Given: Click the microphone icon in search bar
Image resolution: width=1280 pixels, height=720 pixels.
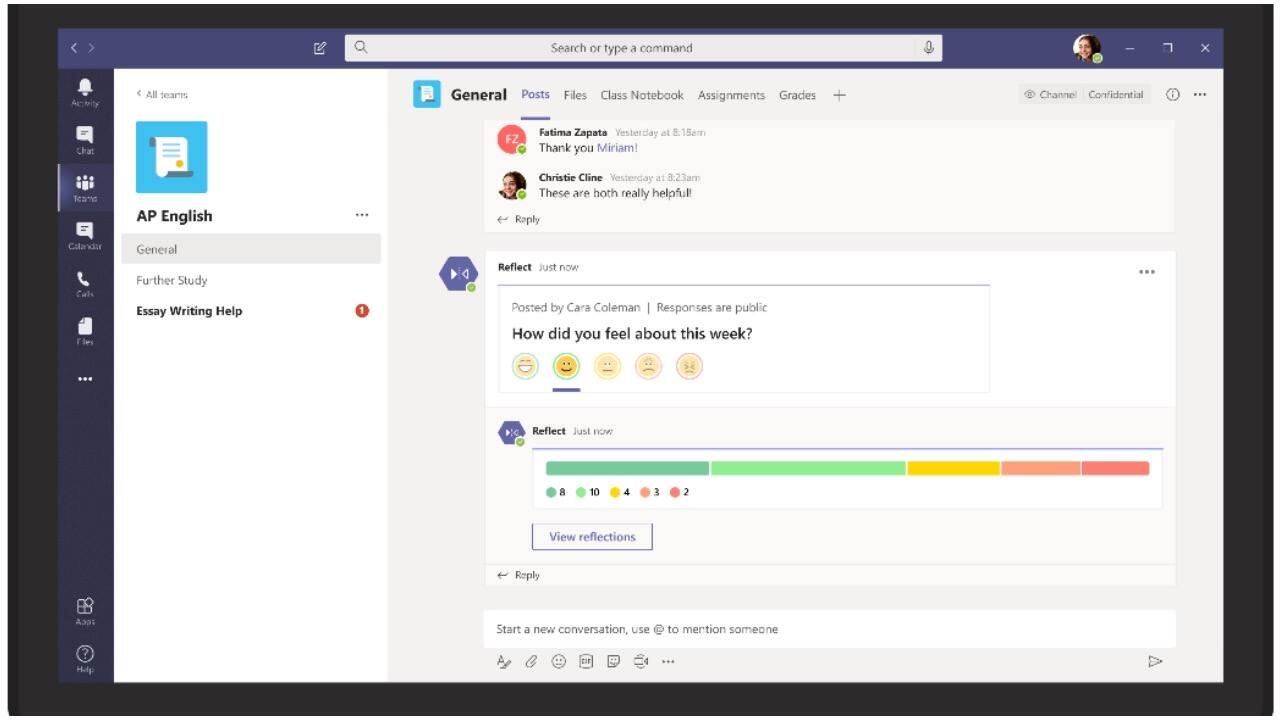Looking at the screenshot, I should (x=929, y=47).
